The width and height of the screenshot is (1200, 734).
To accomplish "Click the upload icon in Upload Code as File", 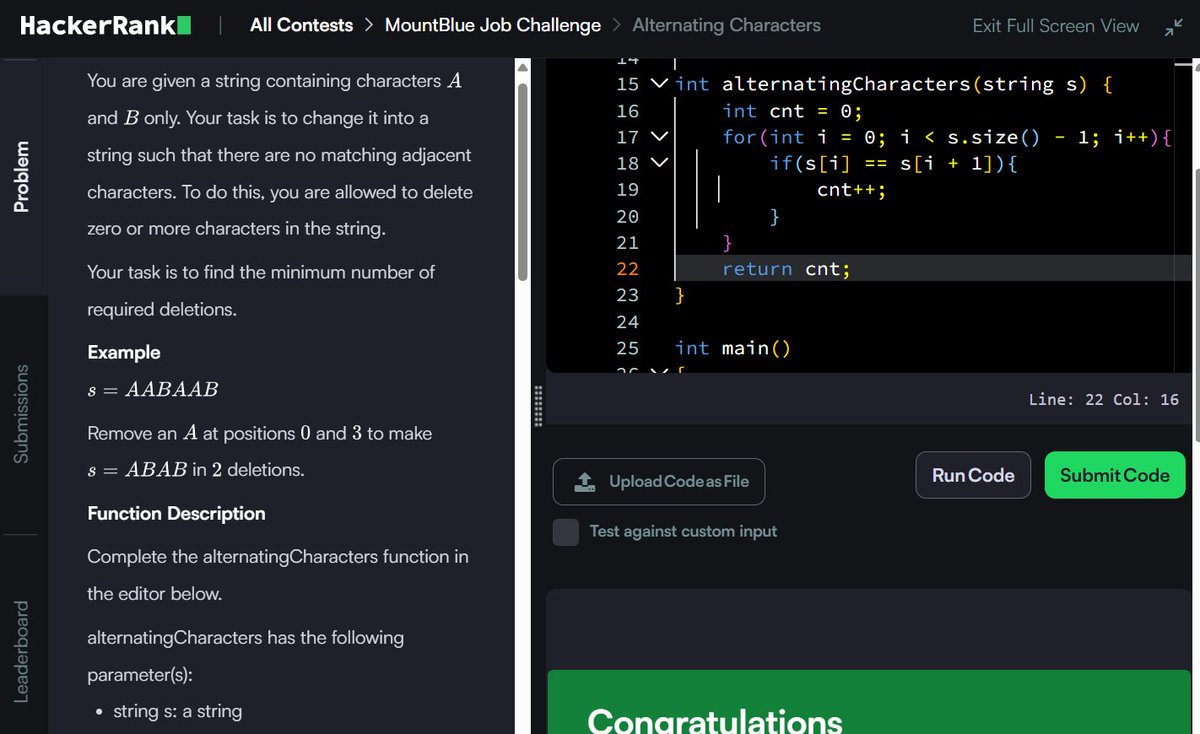I will [585, 481].
